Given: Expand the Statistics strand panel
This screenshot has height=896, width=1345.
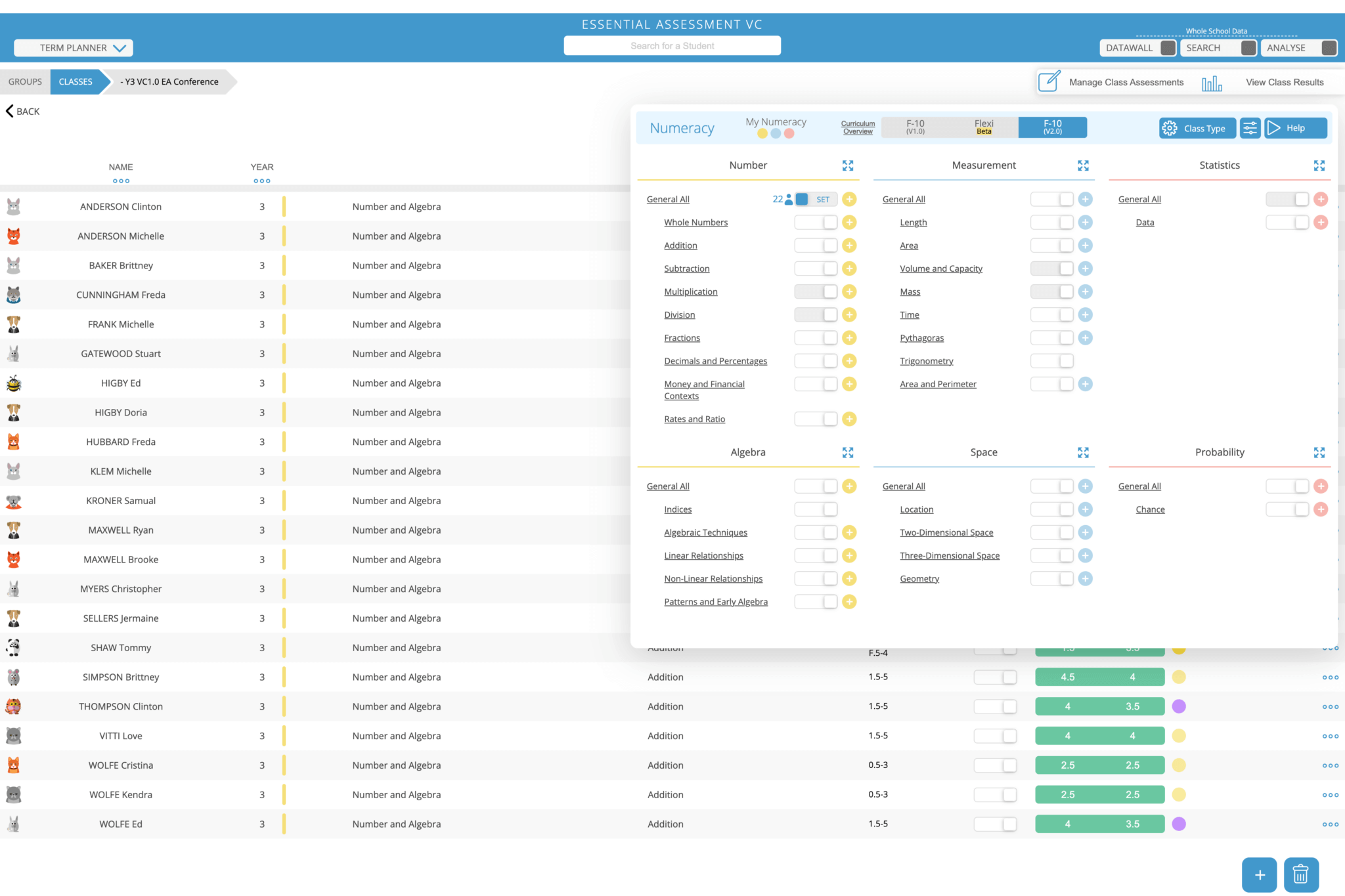Looking at the screenshot, I should click(1319, 165).
